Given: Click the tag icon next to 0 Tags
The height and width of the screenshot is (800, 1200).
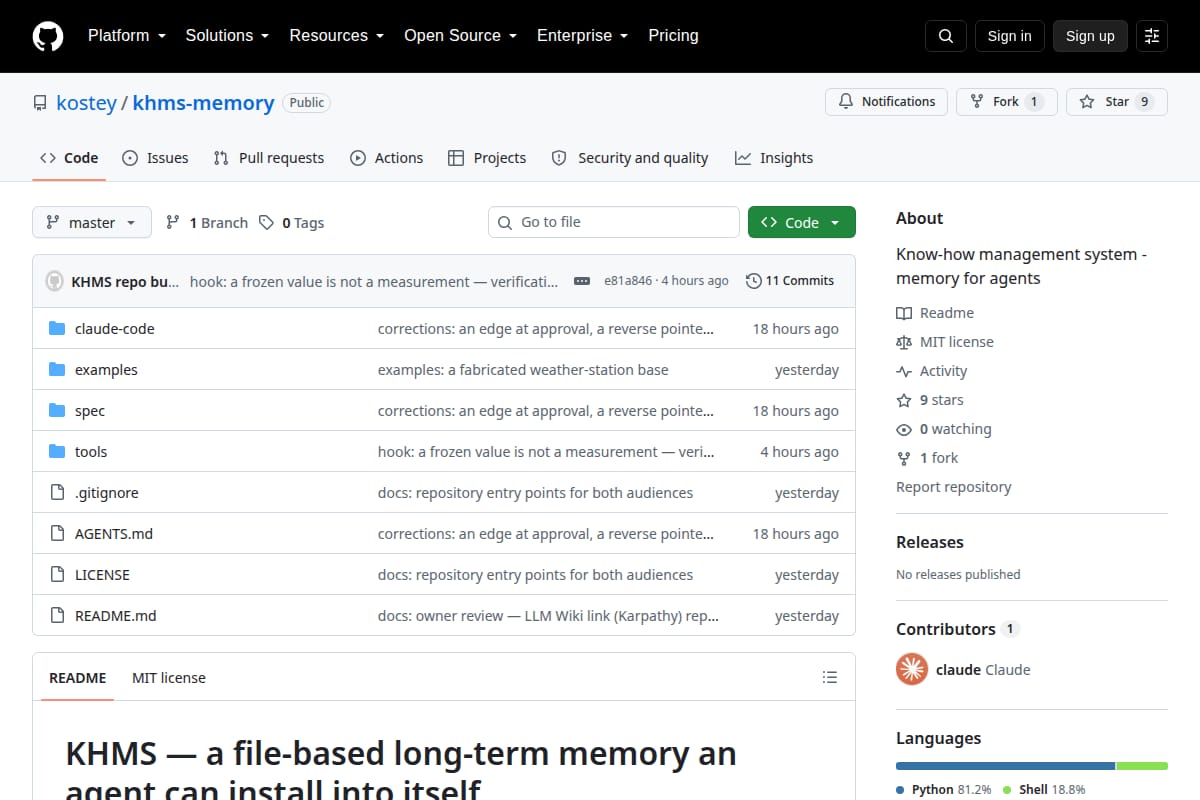Looking at the screenshot, I should pyautogui.click(x=266, y=223).
